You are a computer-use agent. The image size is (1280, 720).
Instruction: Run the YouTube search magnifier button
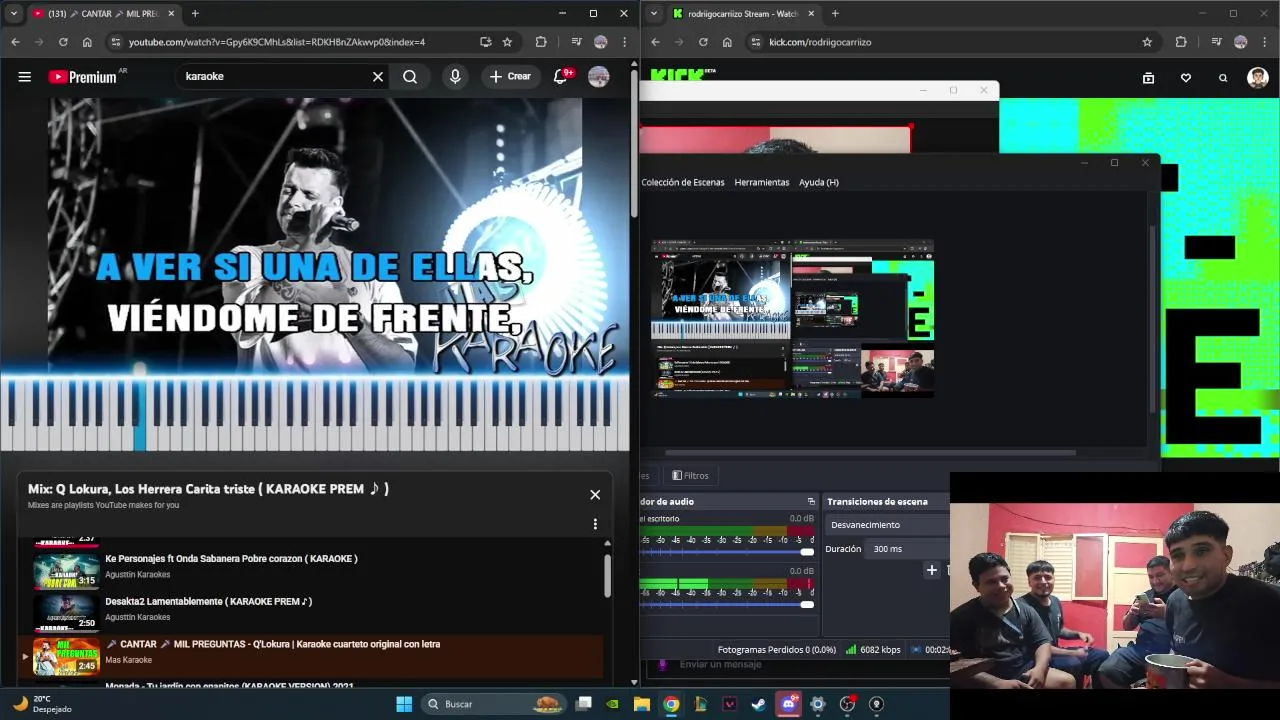coord(410,76)
